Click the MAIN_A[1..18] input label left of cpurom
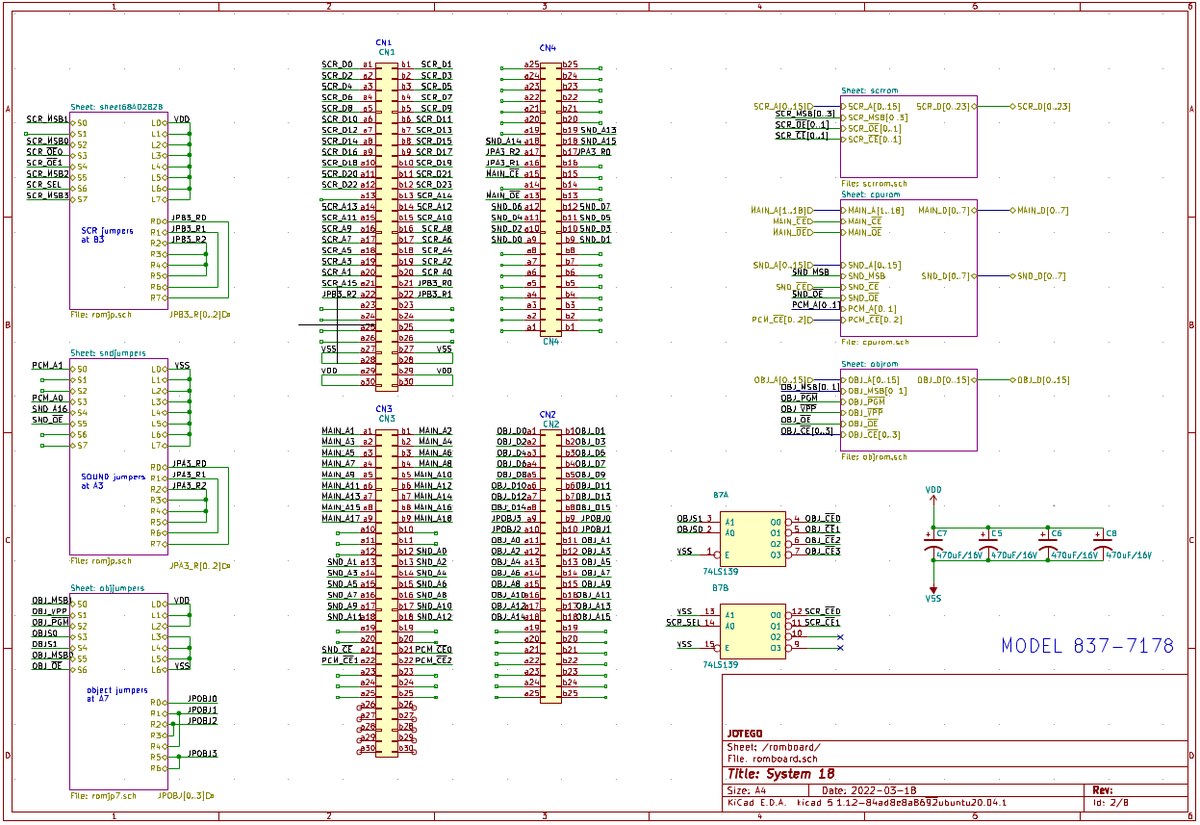This screenshot has height=825, width=1200. (782, 210)
